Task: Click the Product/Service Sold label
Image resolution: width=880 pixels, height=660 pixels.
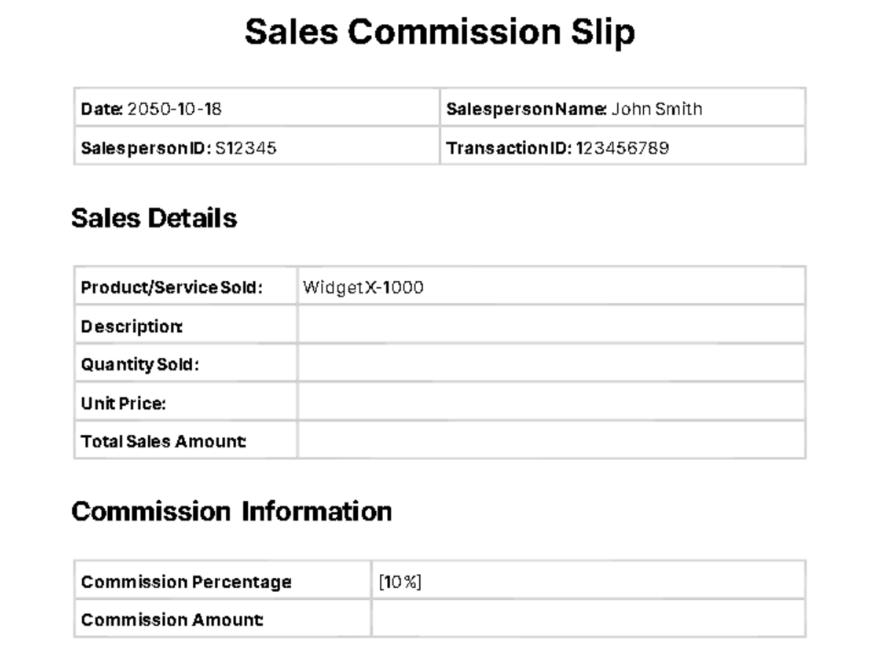Action: 171,288
